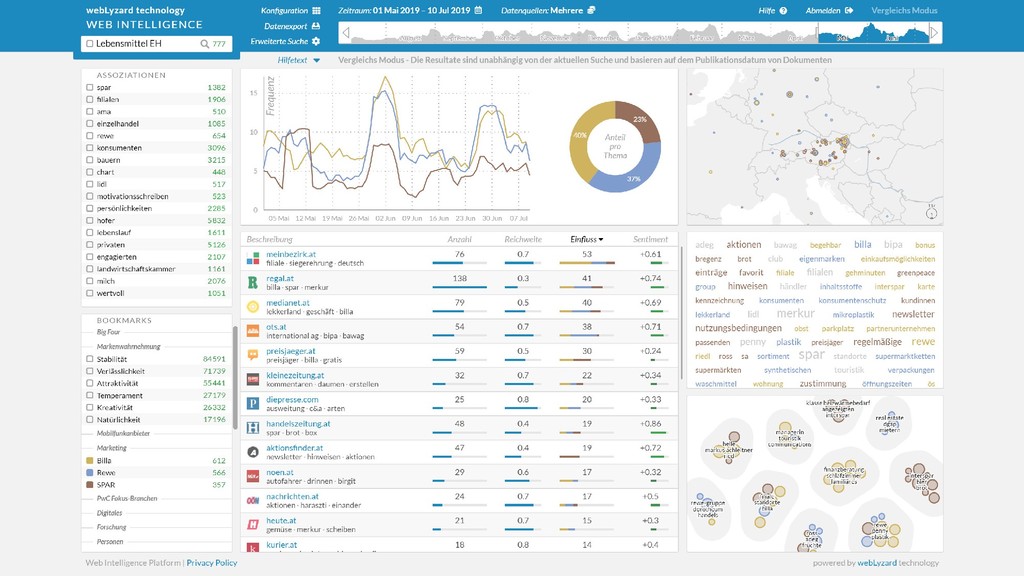1024x576 pixels.
Task: Click the SPAR color swatch
Action: pyautogui.click(x=89, y=485)
